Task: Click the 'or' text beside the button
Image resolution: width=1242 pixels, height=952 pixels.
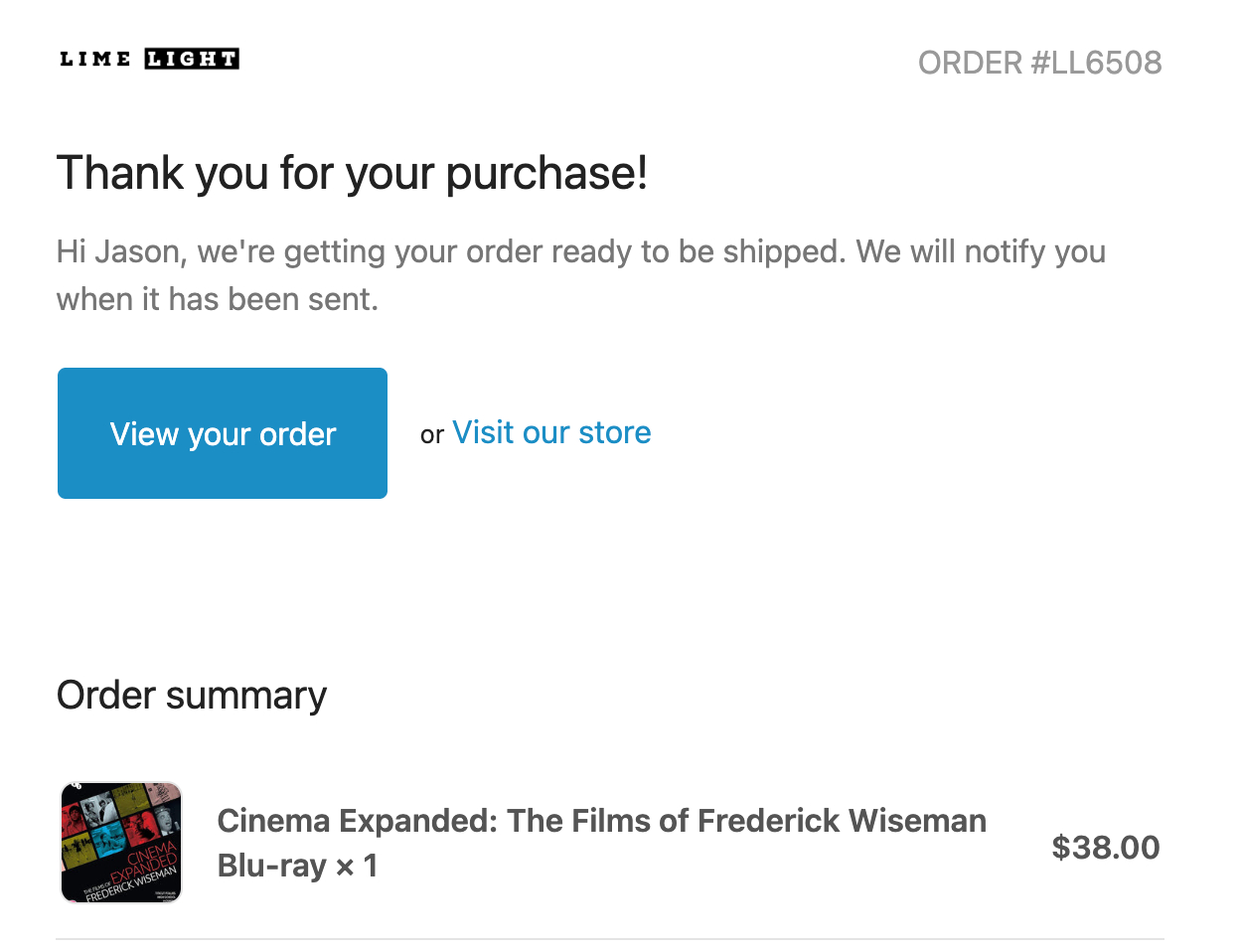Action: tap(431, 435)
